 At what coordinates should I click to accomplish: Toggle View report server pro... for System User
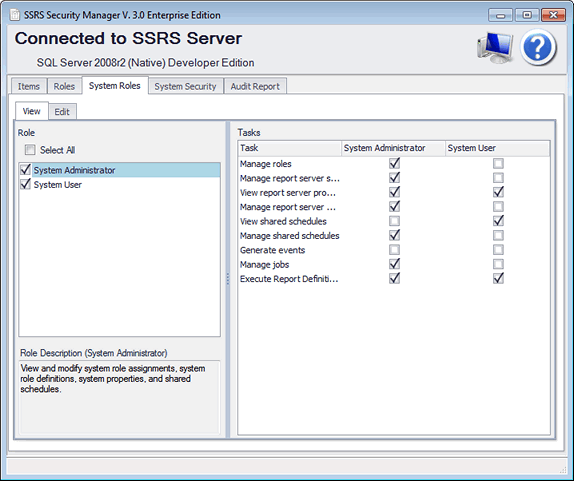(498, 192)
